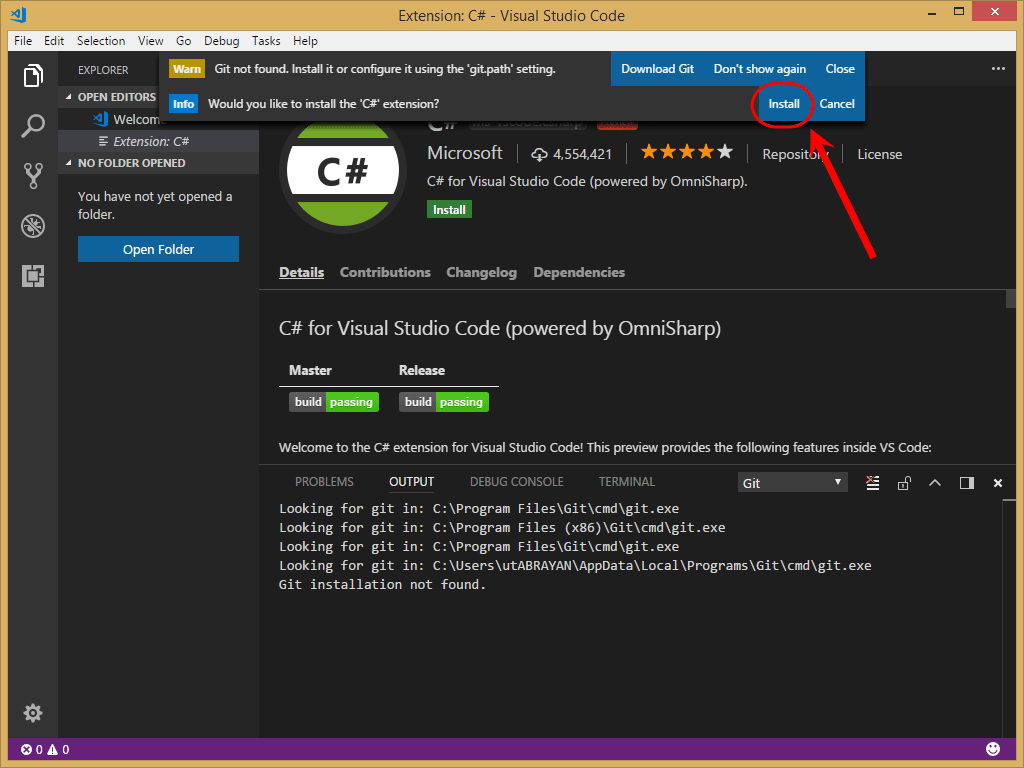
Task: Open the View menu
Action: [150, 40]
